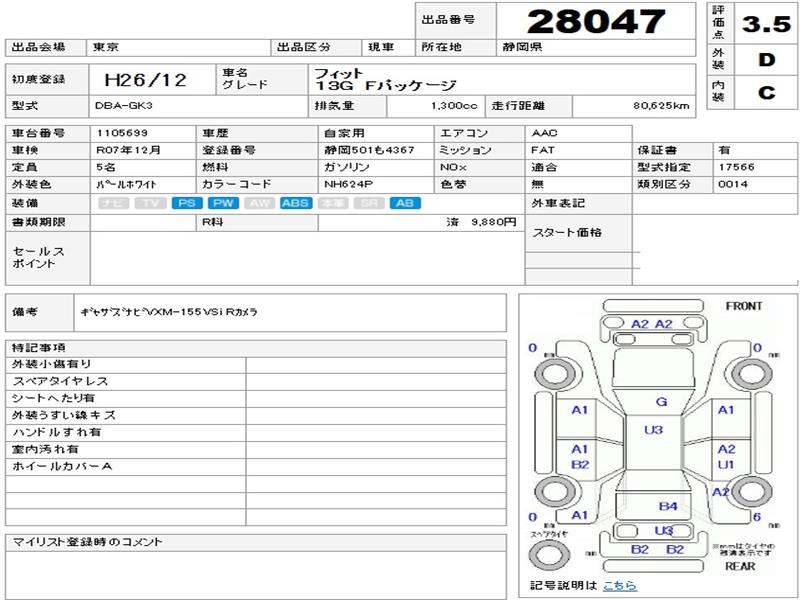
Task: Toggle the greyed-out SR sunroof badge
Action: (368, 203)
